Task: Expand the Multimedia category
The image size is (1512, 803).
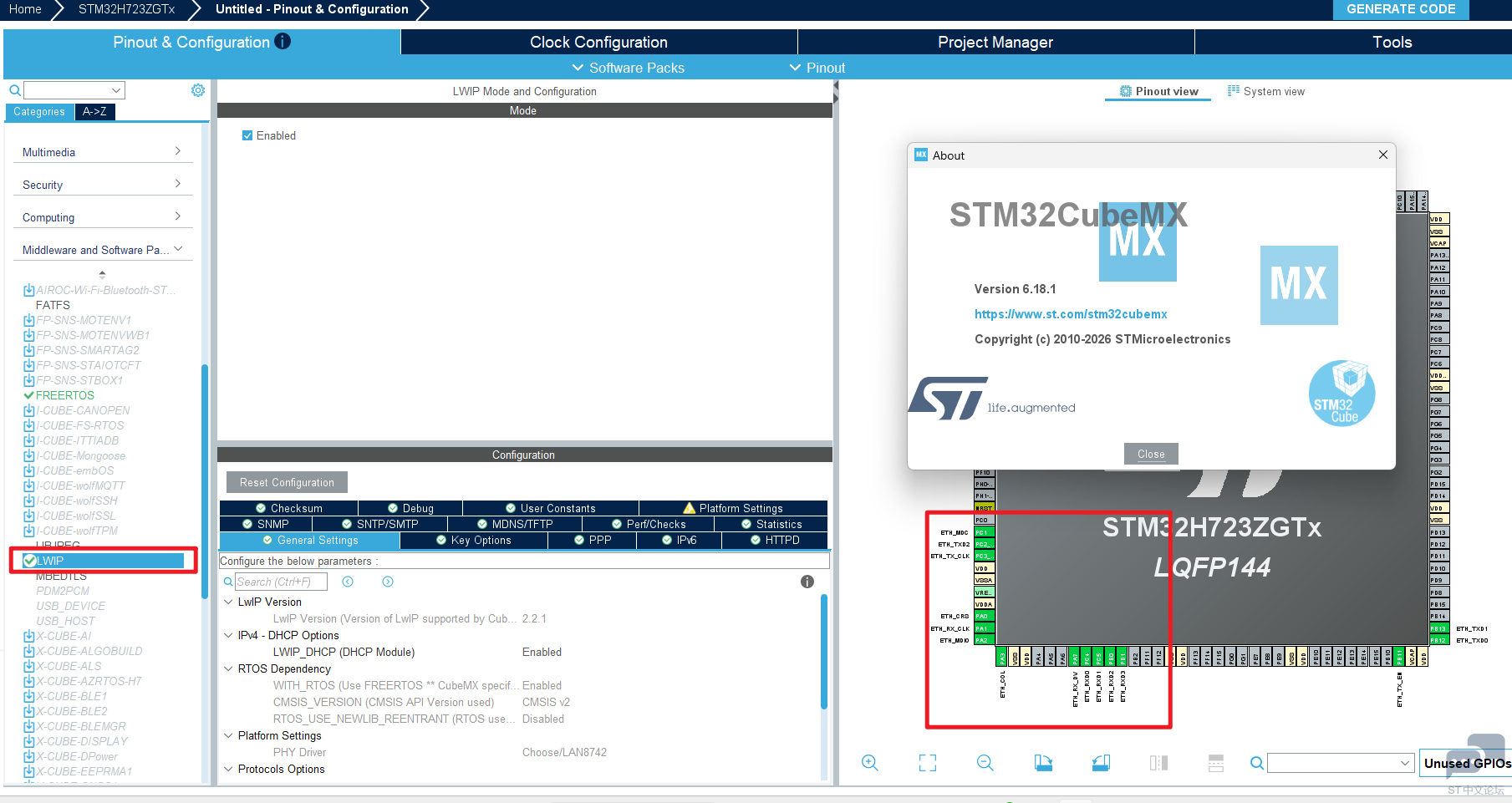Action: click(x=102, y=152)
